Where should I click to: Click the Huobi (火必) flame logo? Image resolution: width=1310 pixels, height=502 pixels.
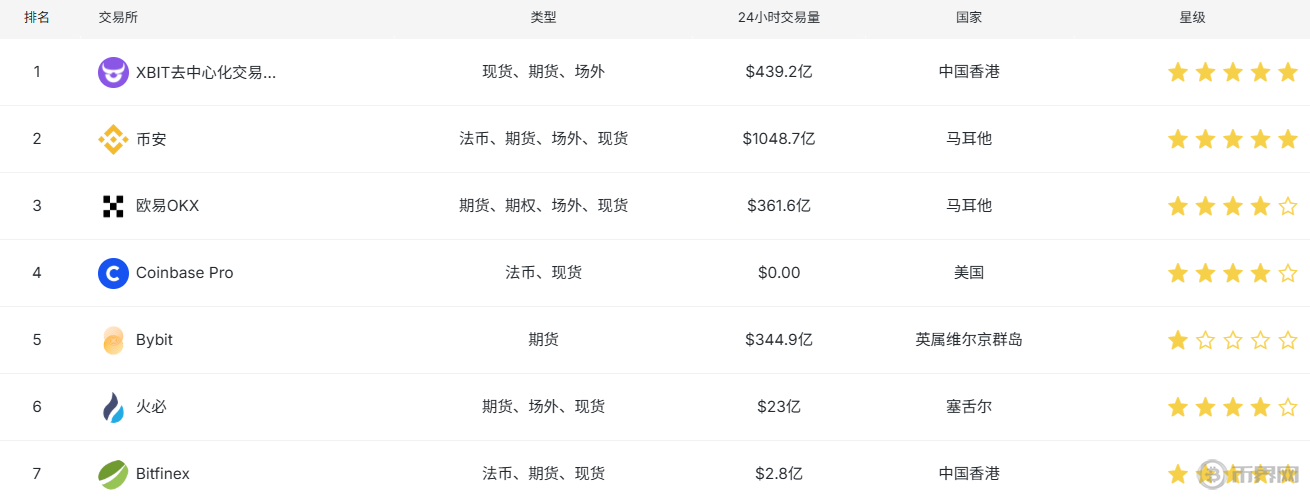tap(113, 407)
